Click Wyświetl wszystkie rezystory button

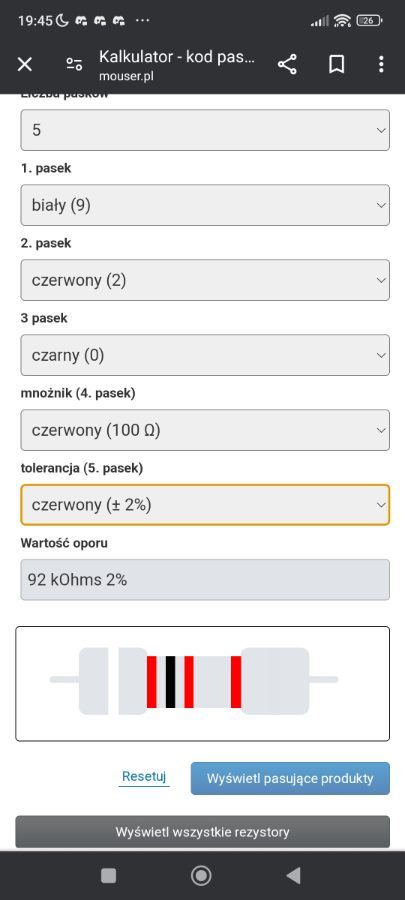point(202,832)
